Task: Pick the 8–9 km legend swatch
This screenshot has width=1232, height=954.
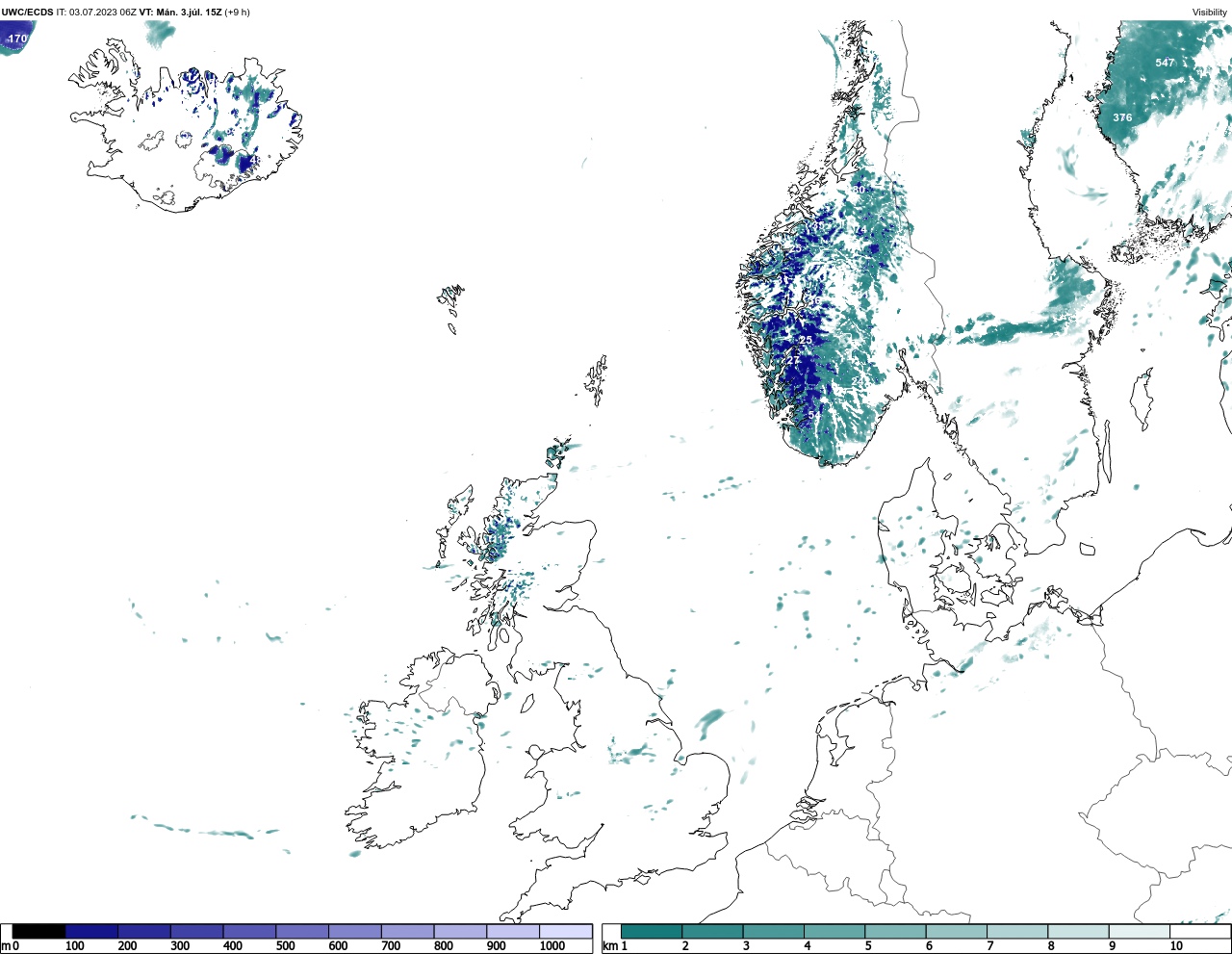Action: (1078, 931)
